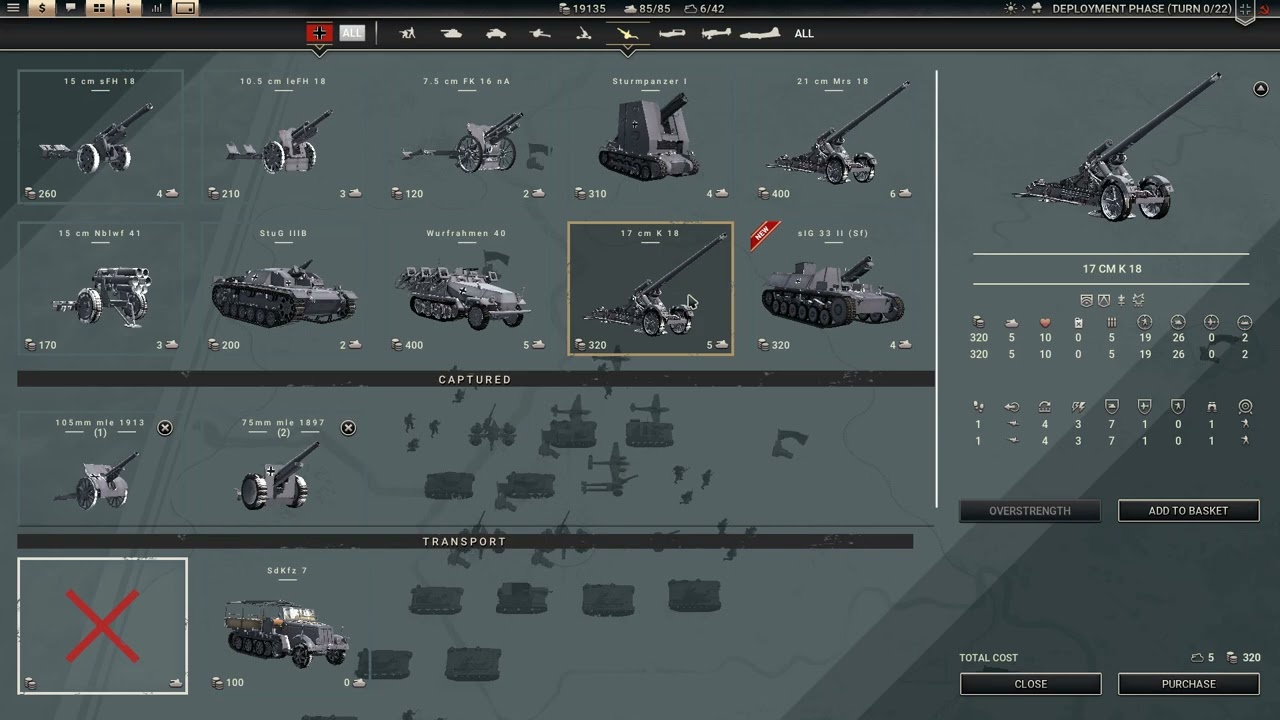
Task: Open the speech bubble message icon
Action: (70, 8)
